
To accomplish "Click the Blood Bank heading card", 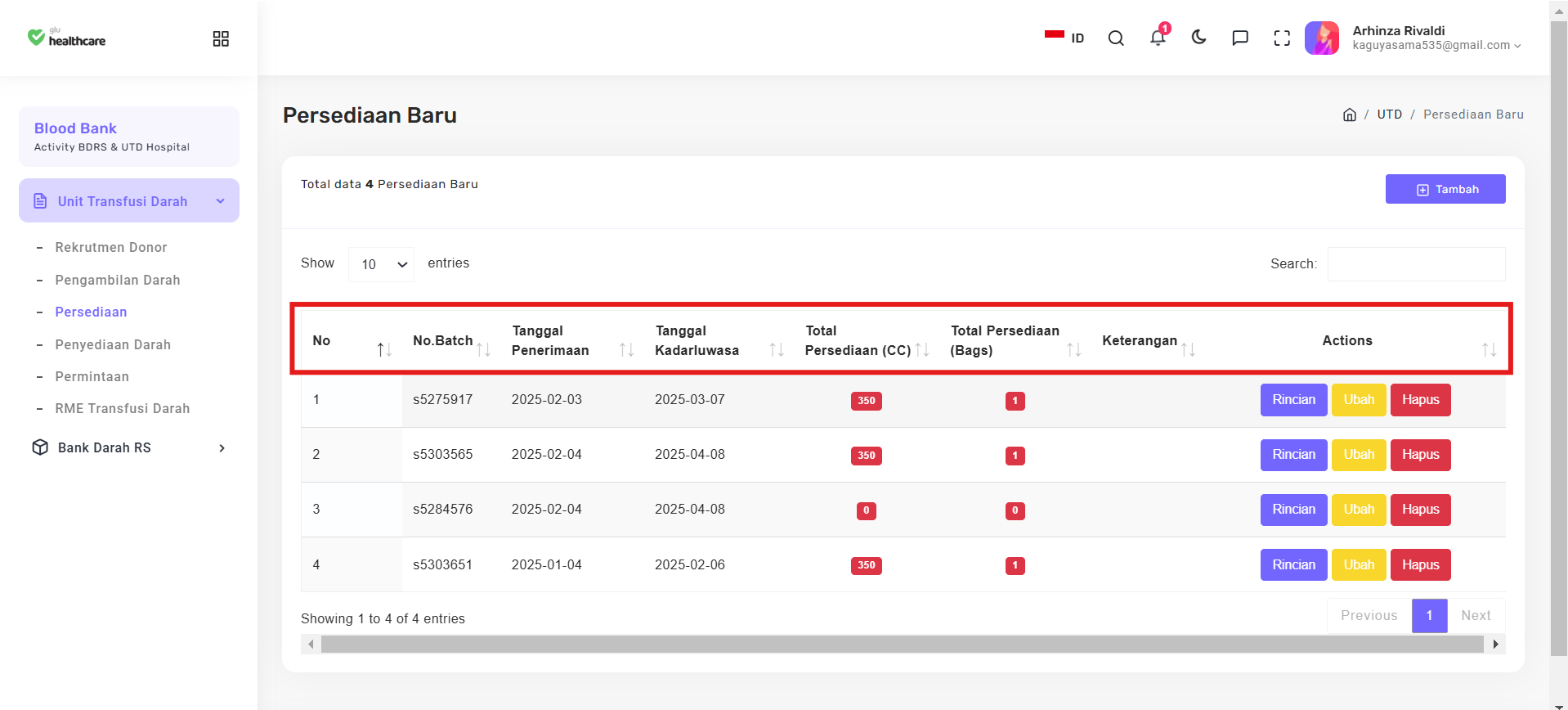I will [129, 137].
